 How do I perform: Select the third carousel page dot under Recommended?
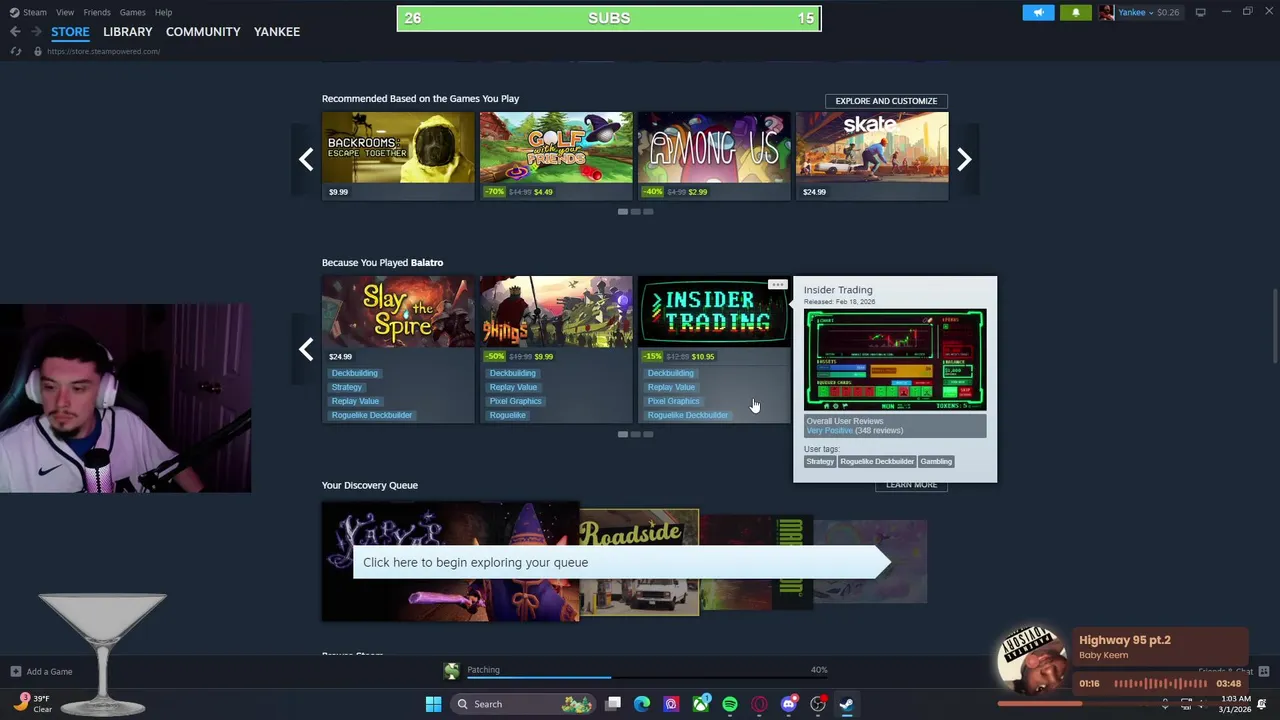(x=648, y=212)
